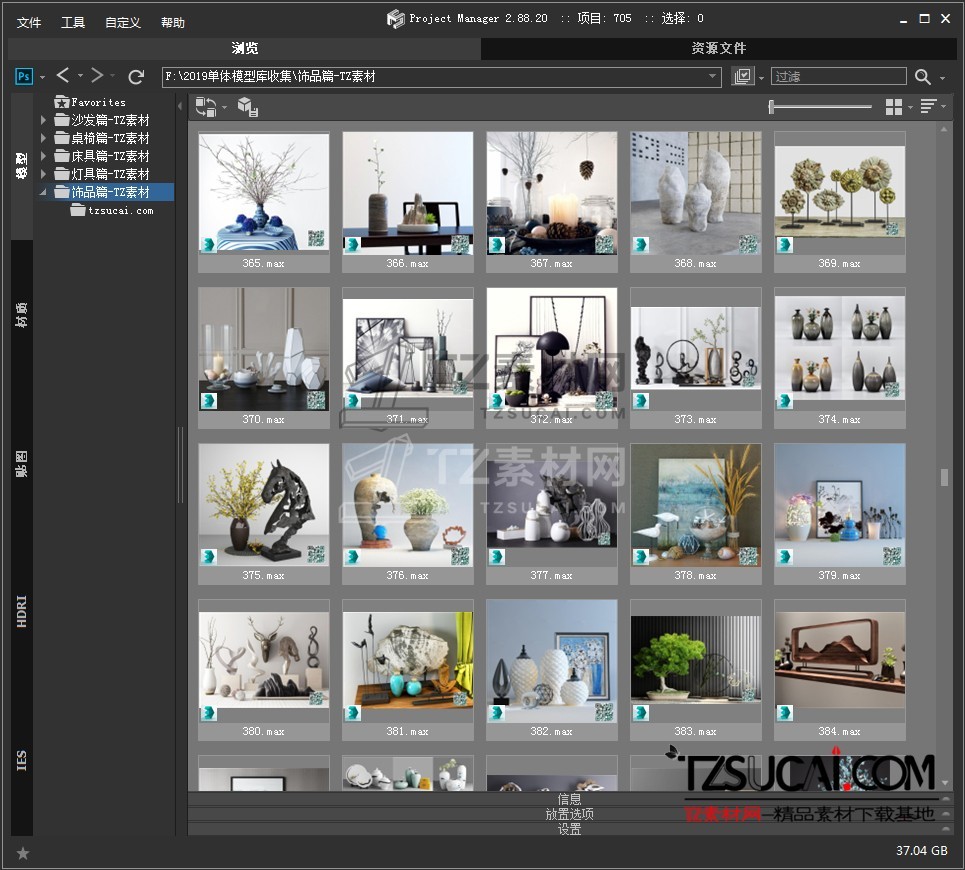
Task: Open the path history dropdown
Action: click(x=712, y=76)
